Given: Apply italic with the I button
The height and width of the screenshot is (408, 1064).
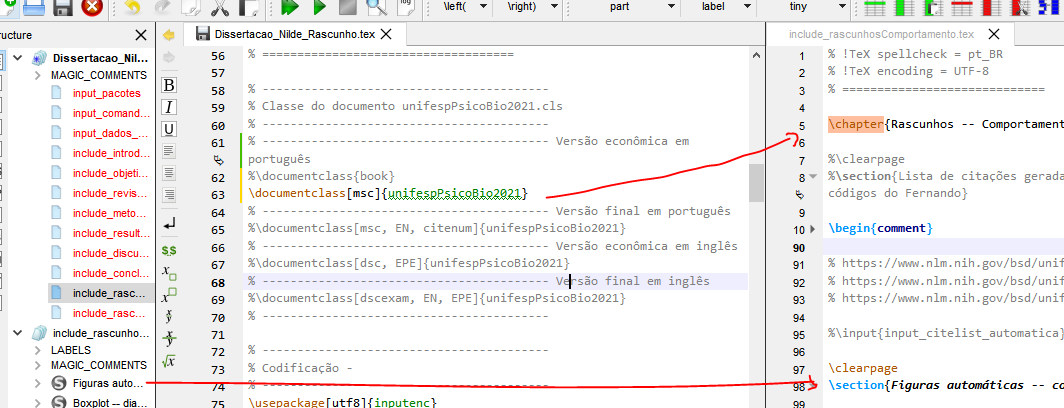Looking at the screenshot, I should coord(169,107).
